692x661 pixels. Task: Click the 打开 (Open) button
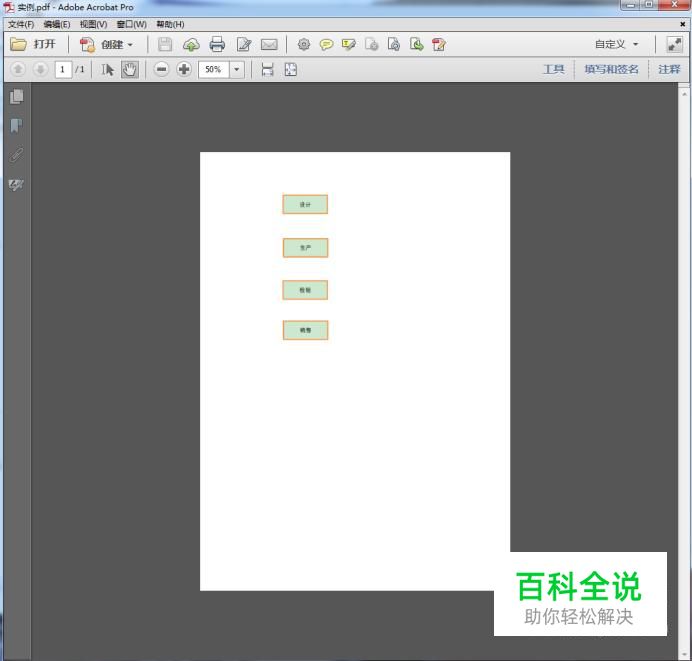34,44
